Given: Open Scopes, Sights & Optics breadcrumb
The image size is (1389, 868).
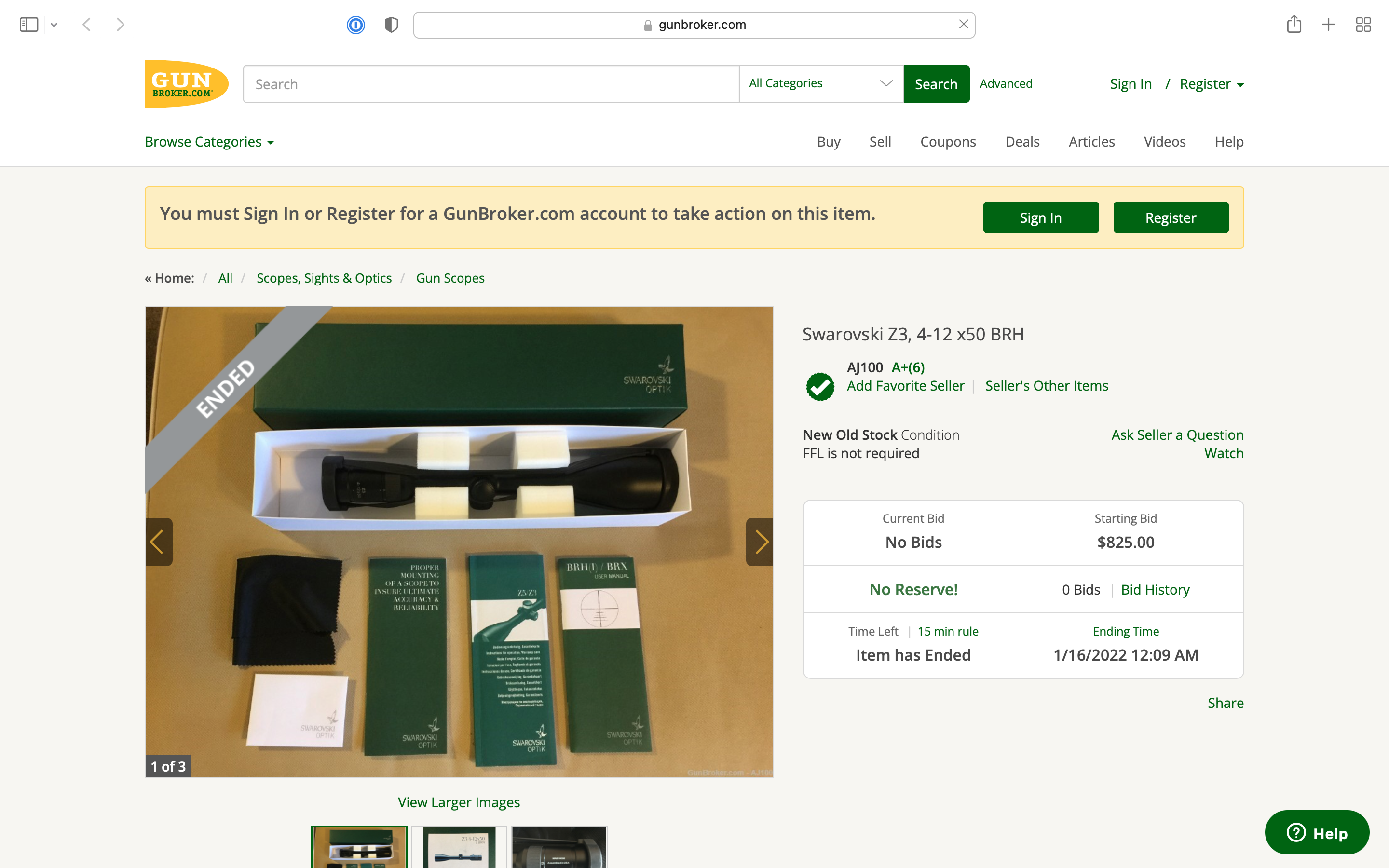Looking at the screenshot, I should (x=324, y=278).
